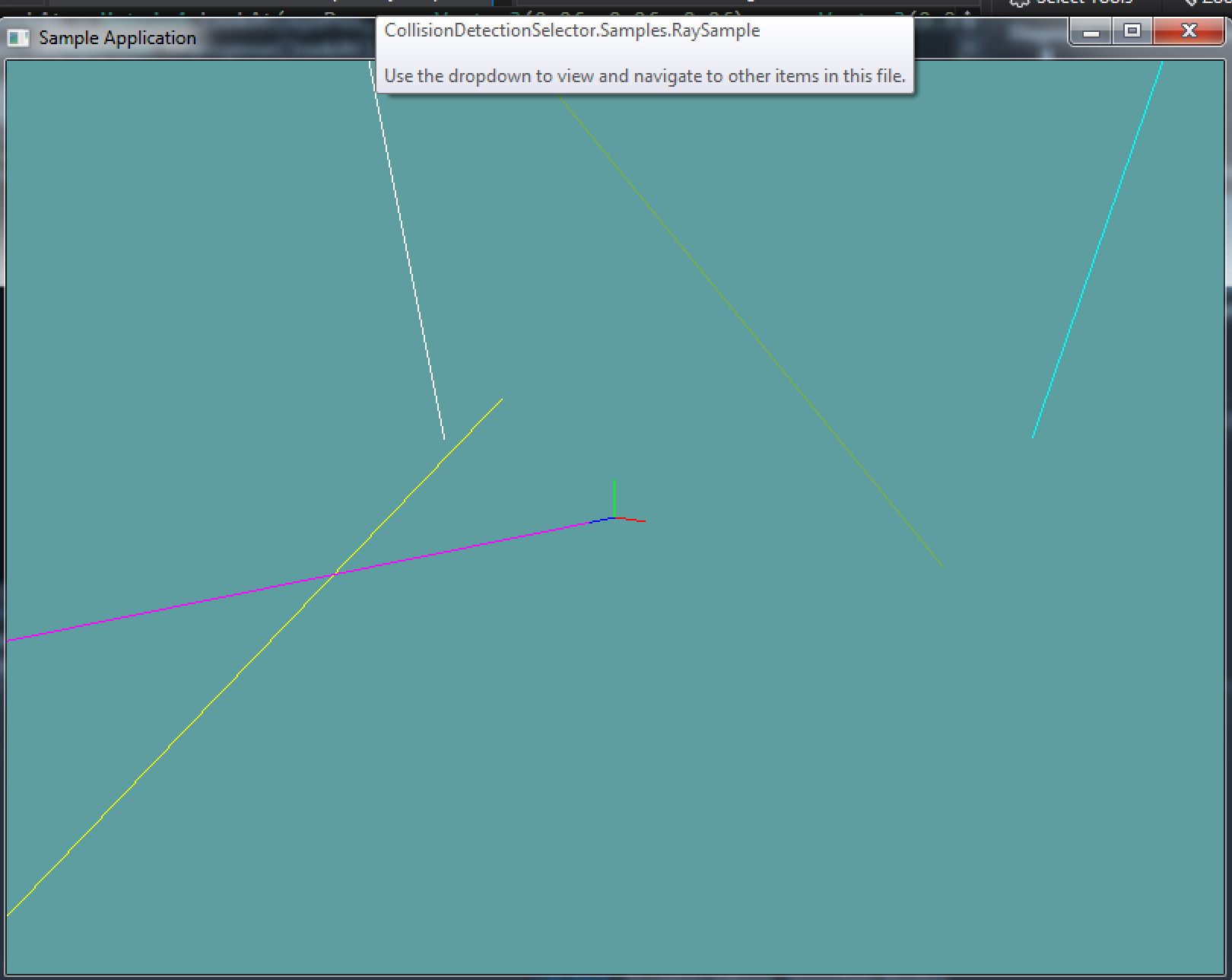
Task: Click the lower endpoint of the cyan line
Action: pyautogui.click(x=1033, y=437)
